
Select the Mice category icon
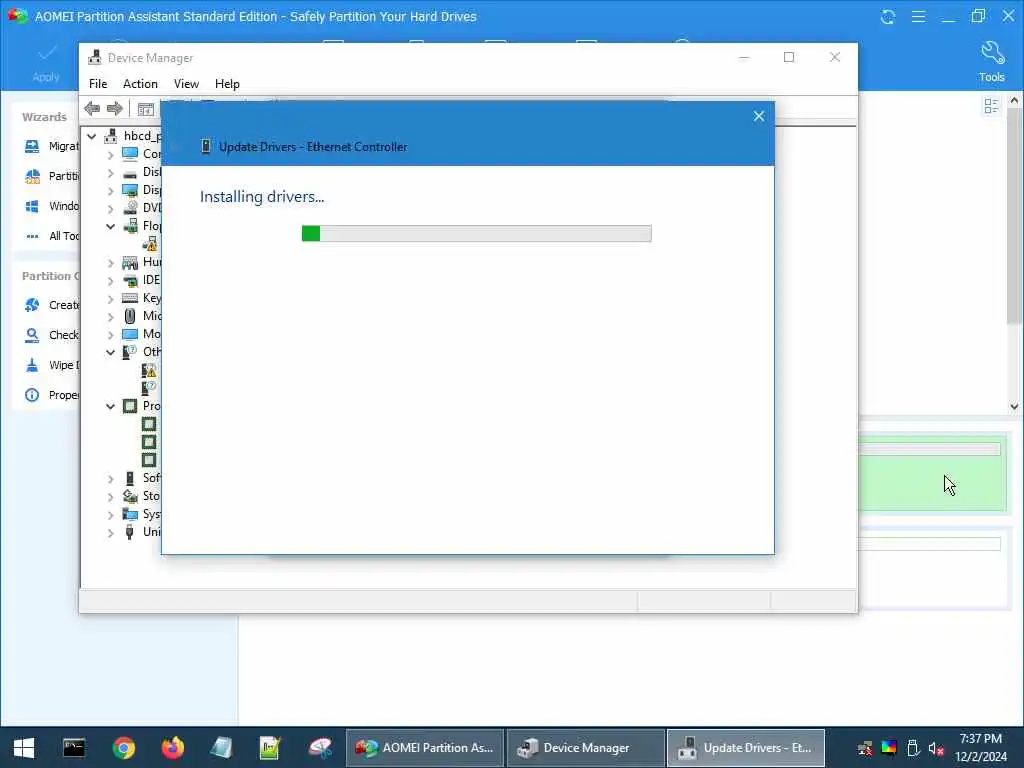click(130, 316)
